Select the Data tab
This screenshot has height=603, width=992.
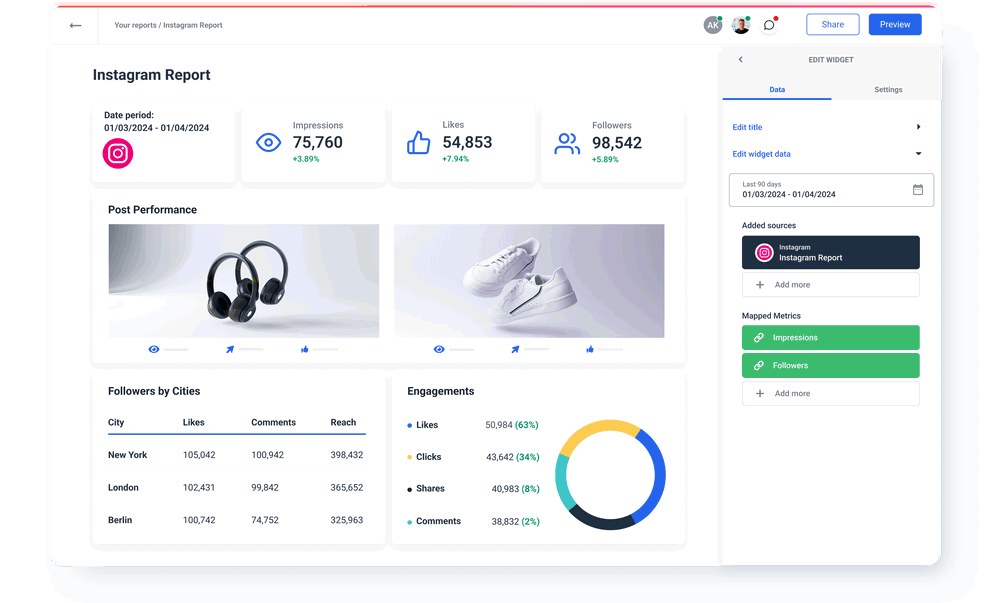coord(777,89)
